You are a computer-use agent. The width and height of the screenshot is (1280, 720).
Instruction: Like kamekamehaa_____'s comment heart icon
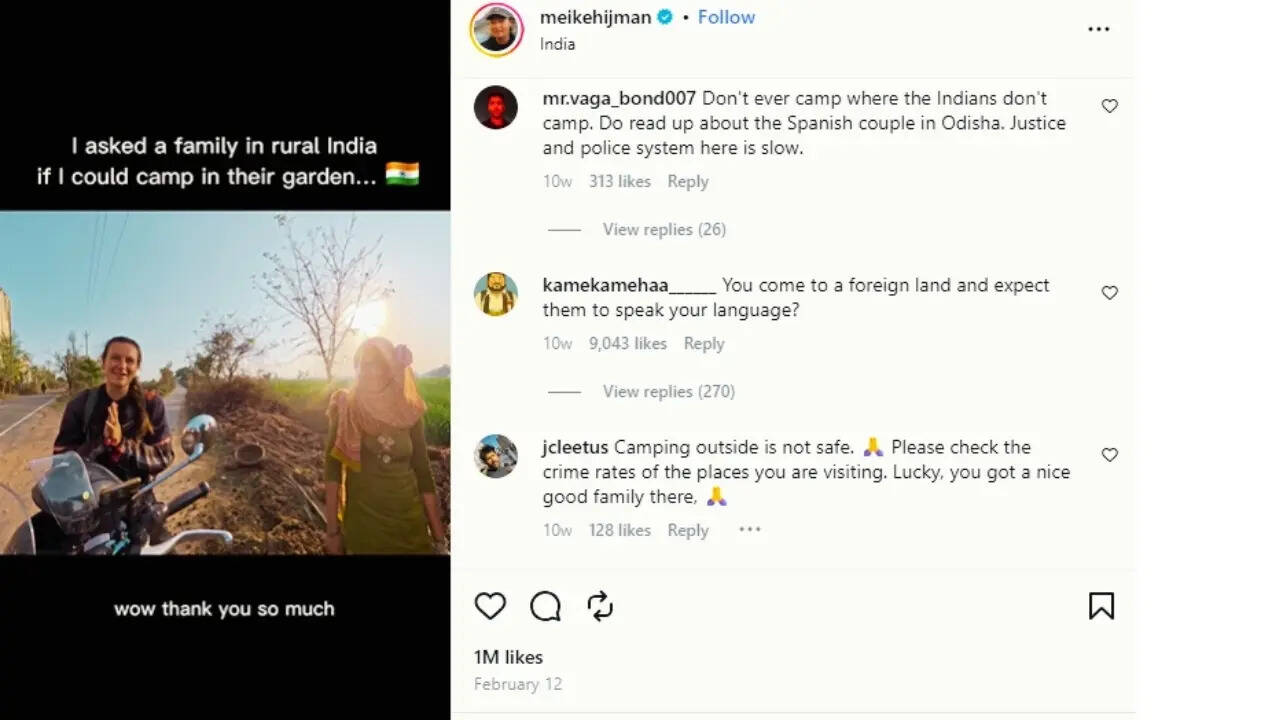point(1110,293)
